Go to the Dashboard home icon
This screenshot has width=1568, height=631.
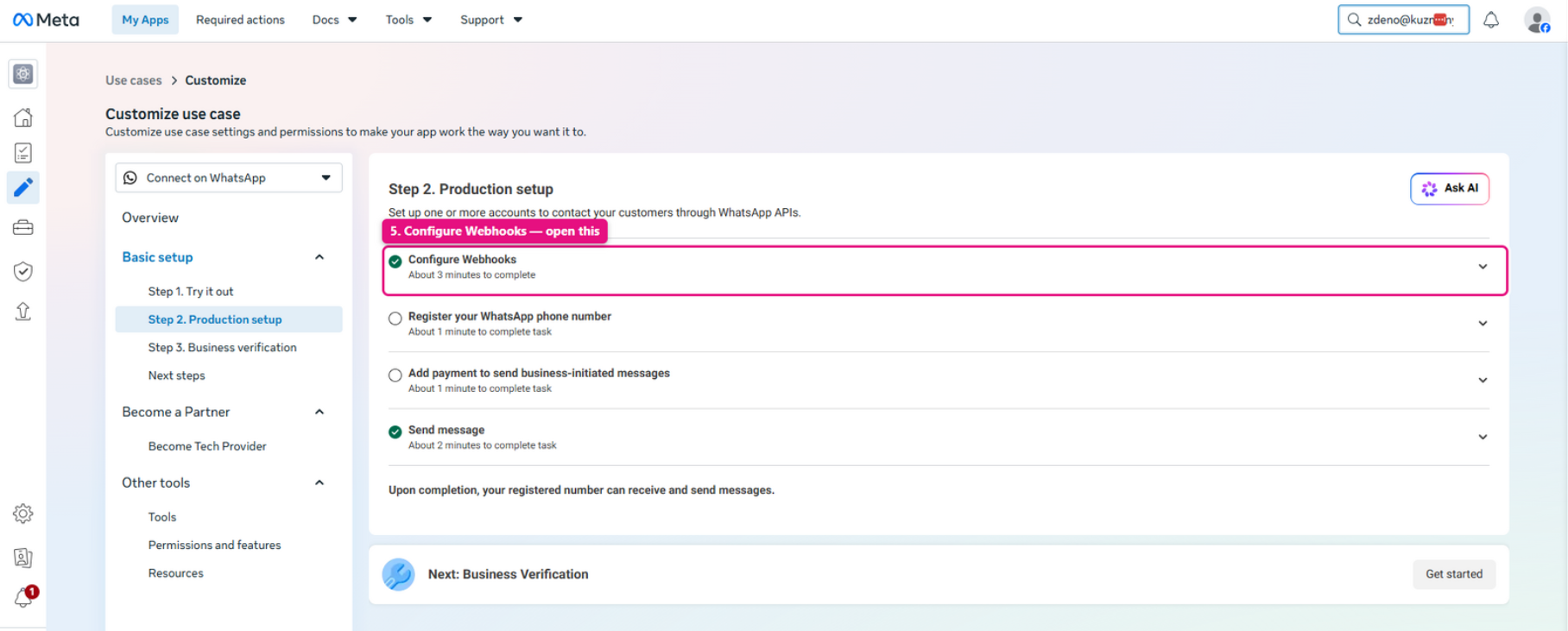(x=23, y=117)
